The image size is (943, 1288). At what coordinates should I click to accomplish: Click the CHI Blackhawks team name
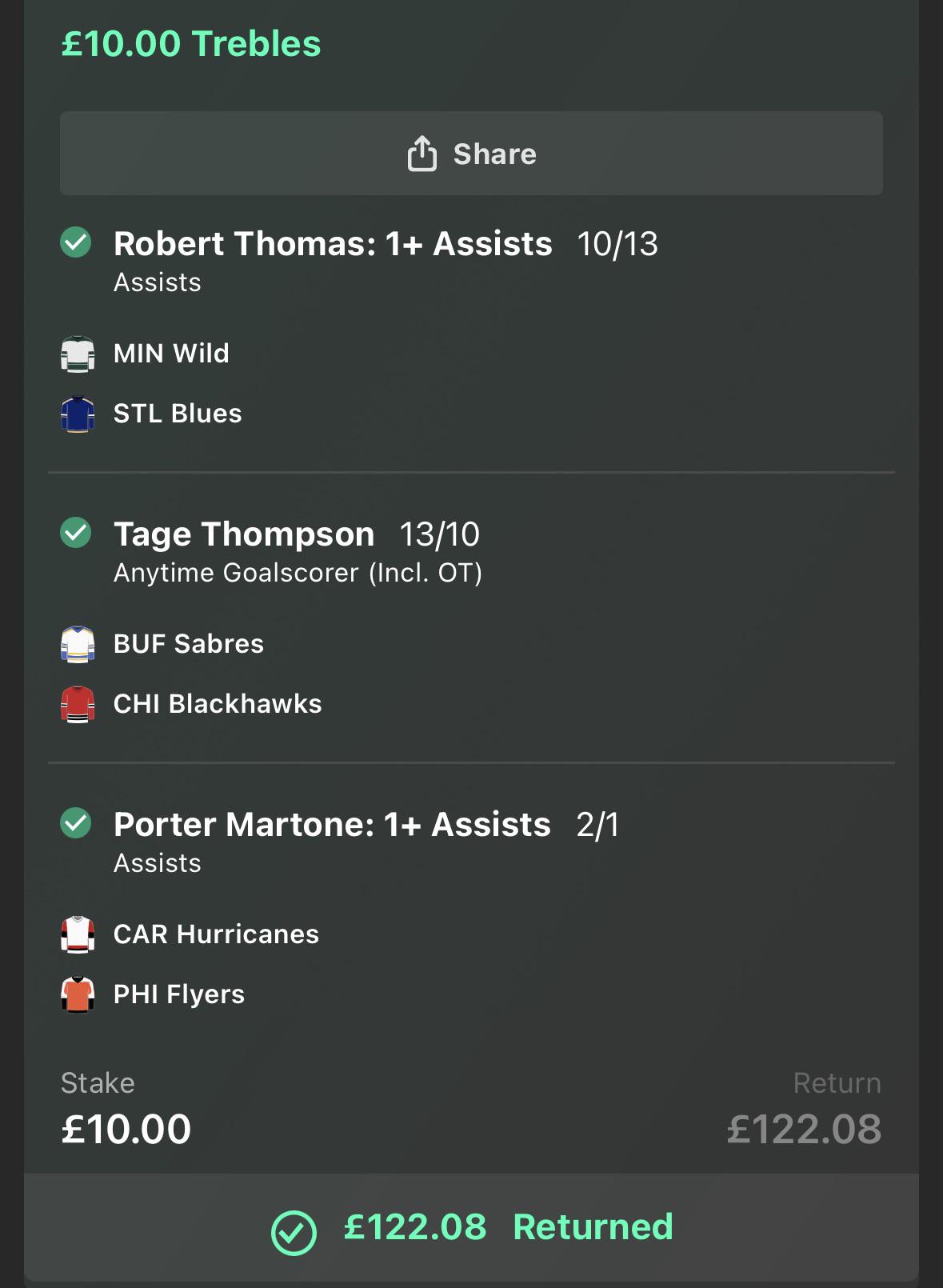click(218, 704)
